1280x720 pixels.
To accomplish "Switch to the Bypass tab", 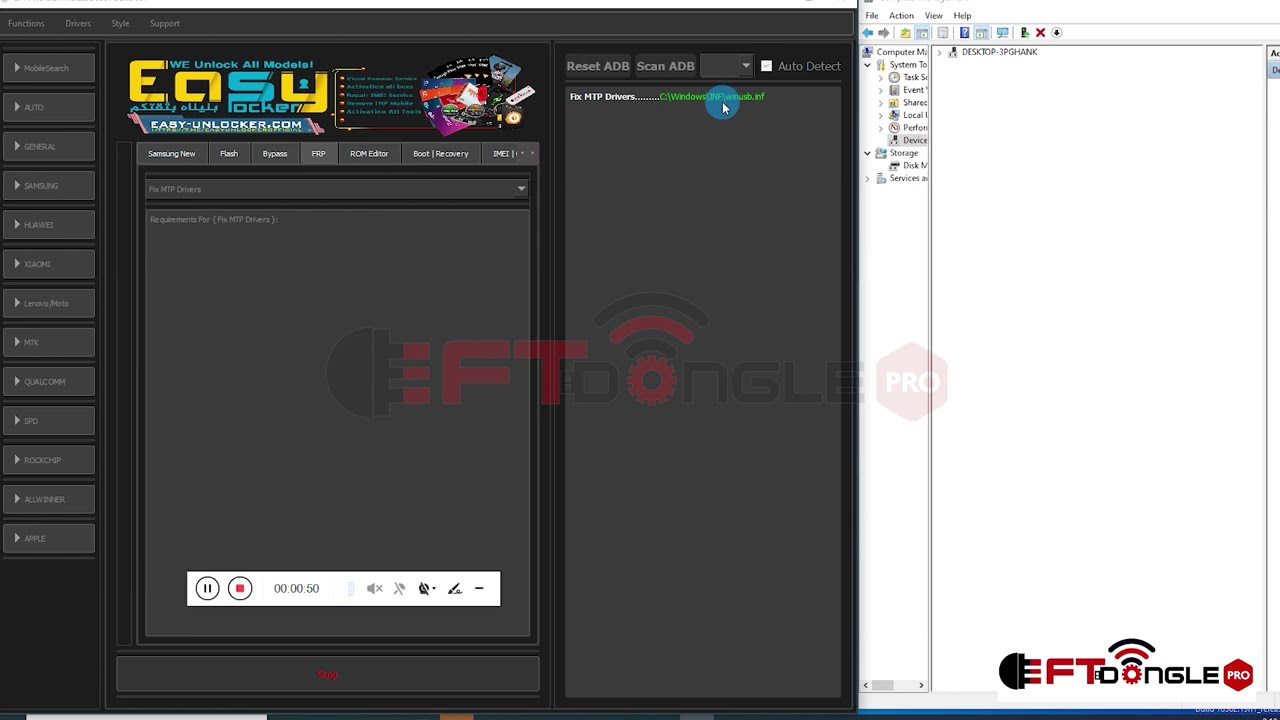I will (x=275, y=154).
